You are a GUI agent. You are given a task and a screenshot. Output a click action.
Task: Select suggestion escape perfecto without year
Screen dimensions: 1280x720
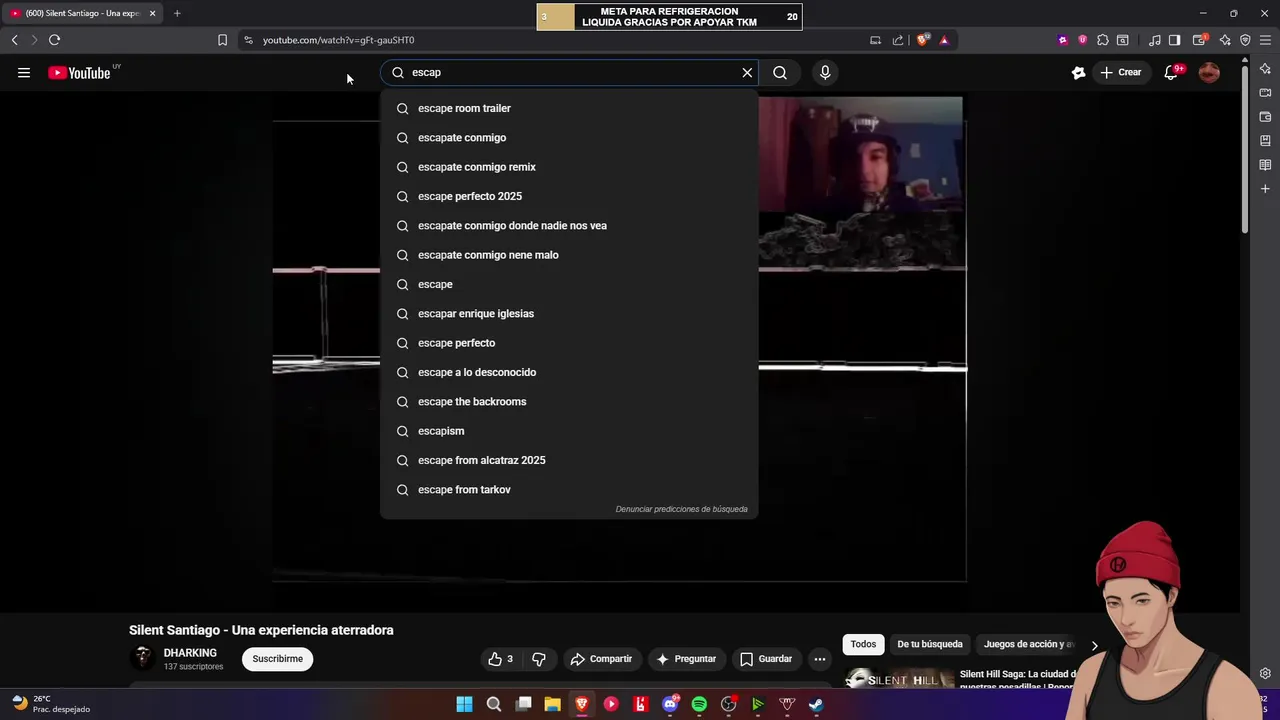[x=569, y=343]
